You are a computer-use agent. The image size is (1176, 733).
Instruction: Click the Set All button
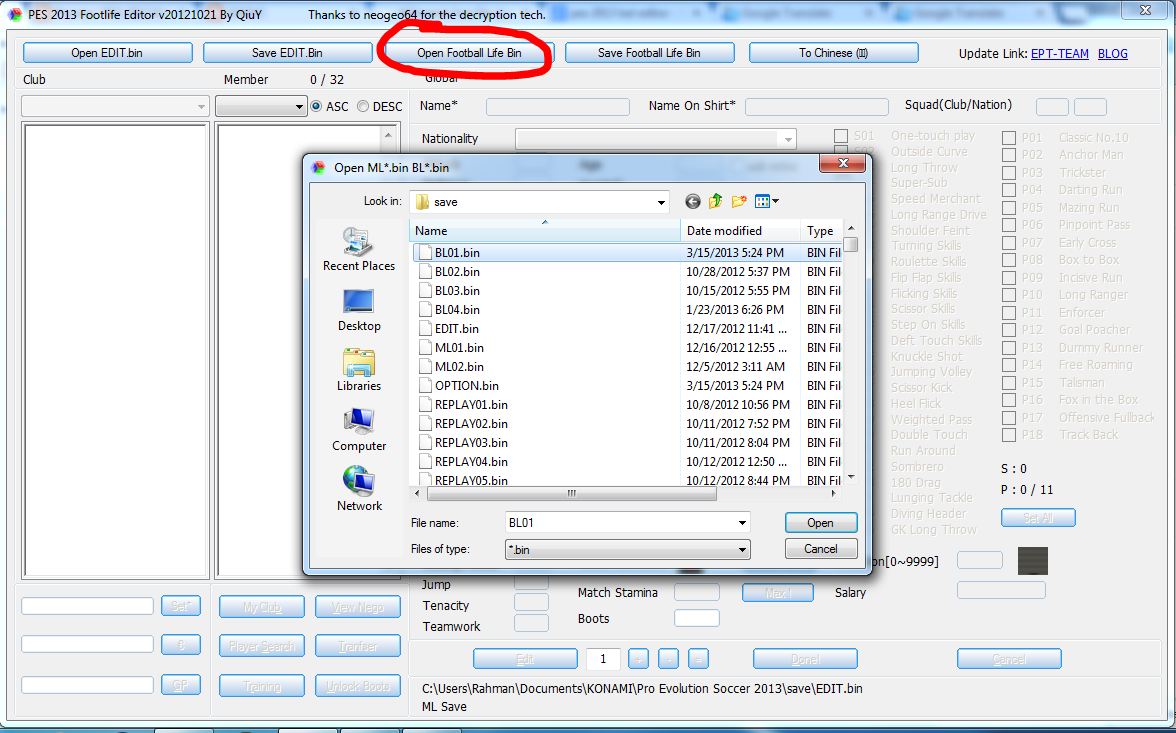point(1038,518)
